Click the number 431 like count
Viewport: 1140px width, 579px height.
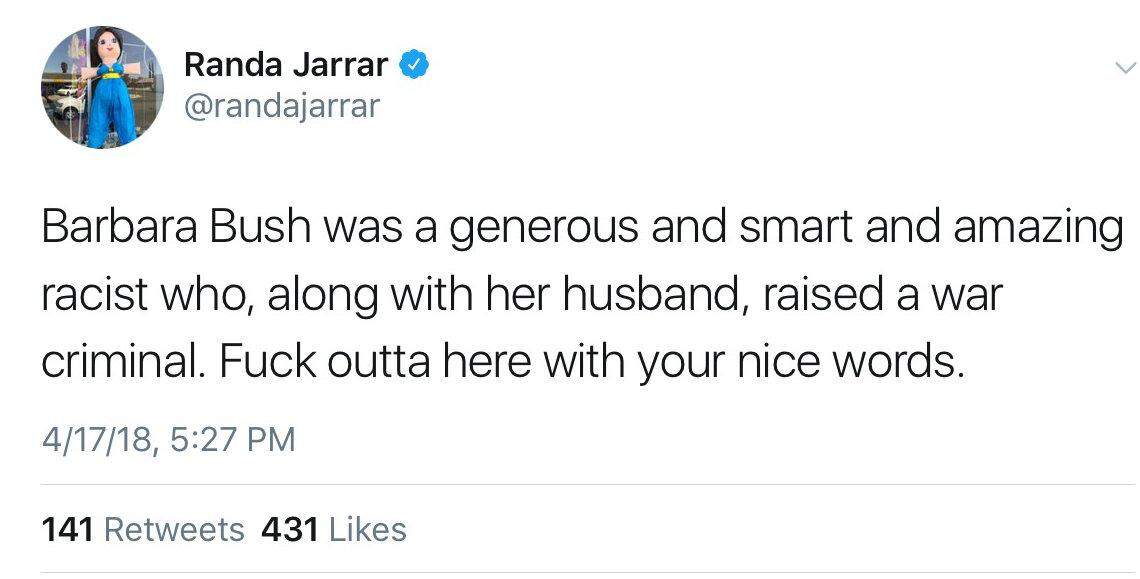click(288, 529)
